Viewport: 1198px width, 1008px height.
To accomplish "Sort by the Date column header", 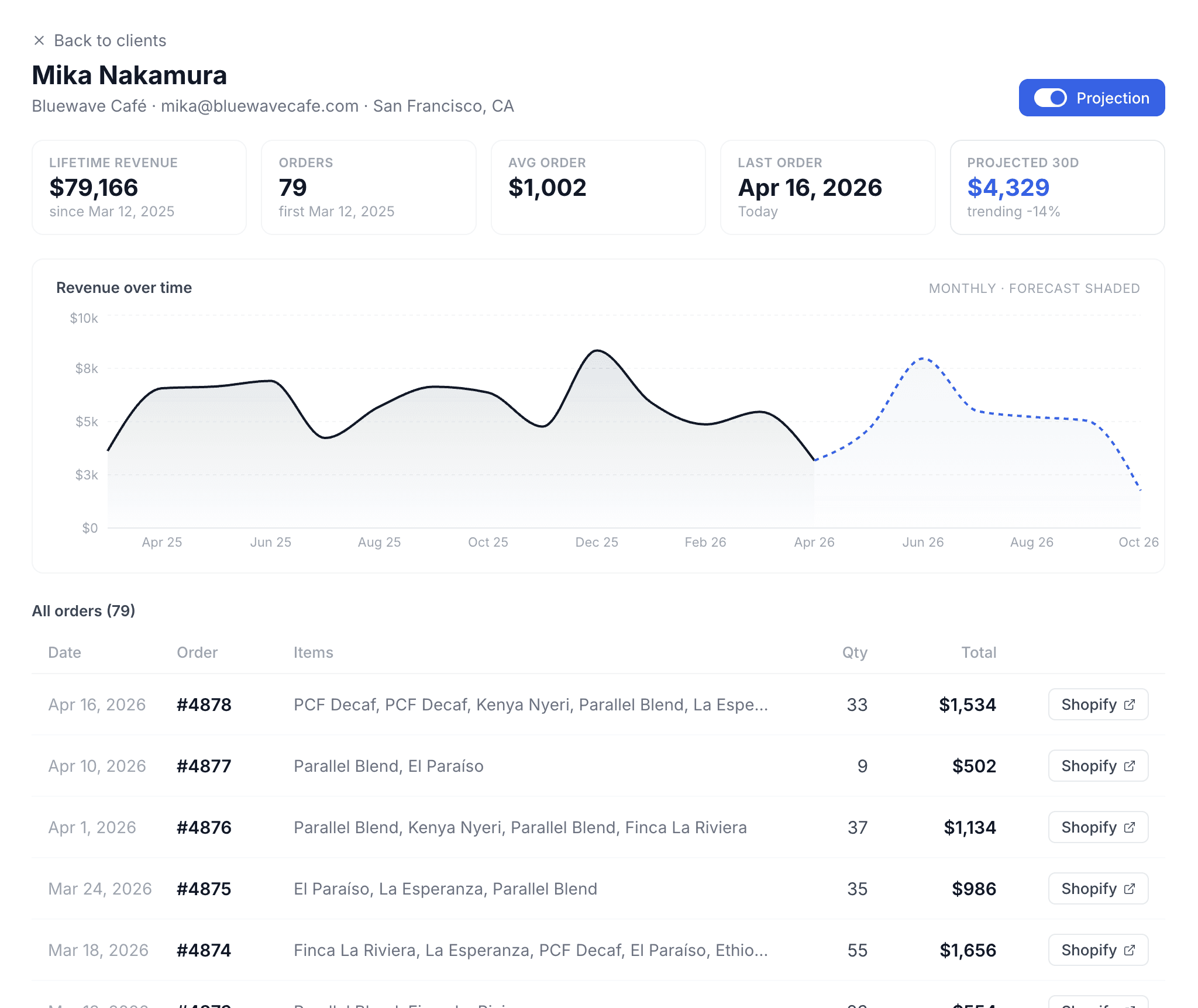I will tap(64, 653).
